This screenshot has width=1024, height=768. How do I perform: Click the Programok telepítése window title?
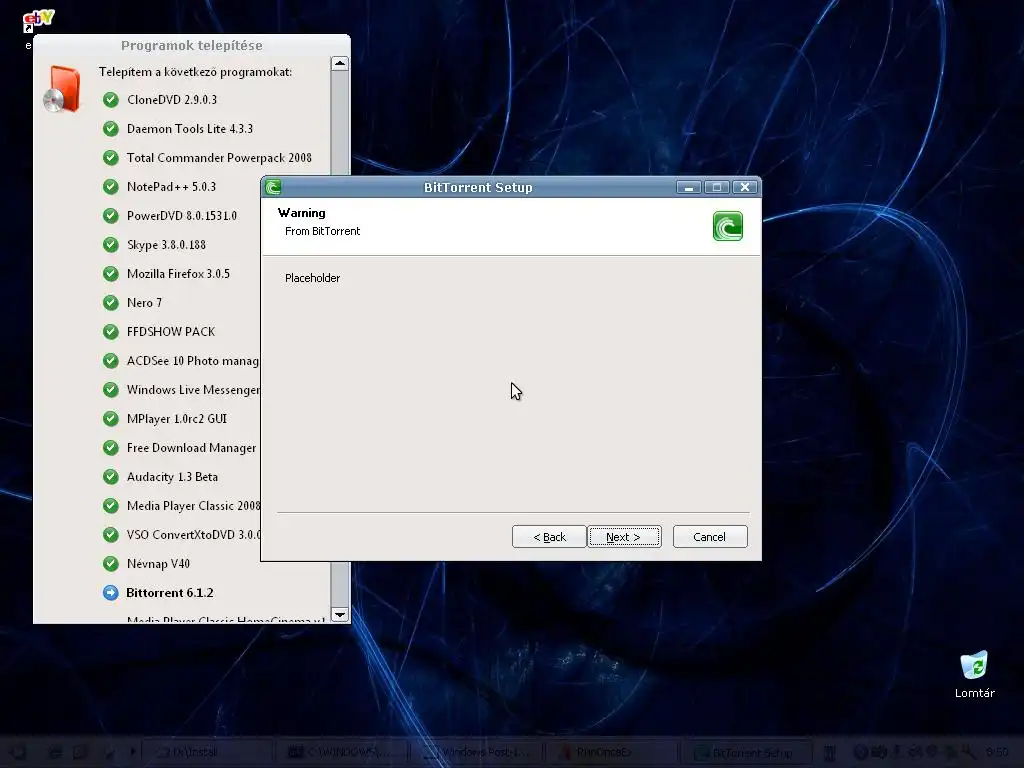[191, 46]
